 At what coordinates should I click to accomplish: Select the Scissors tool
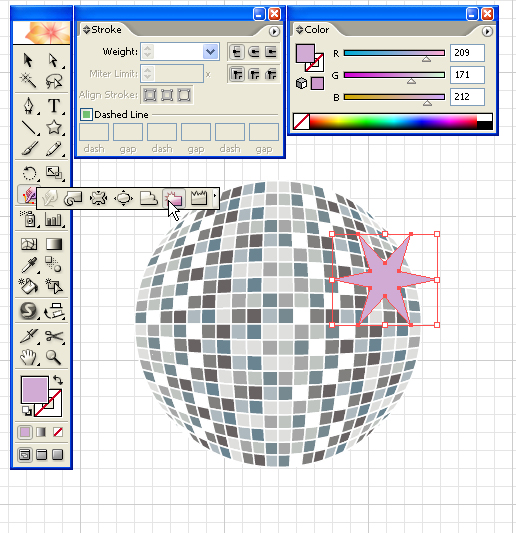click(x=54, y=336)
